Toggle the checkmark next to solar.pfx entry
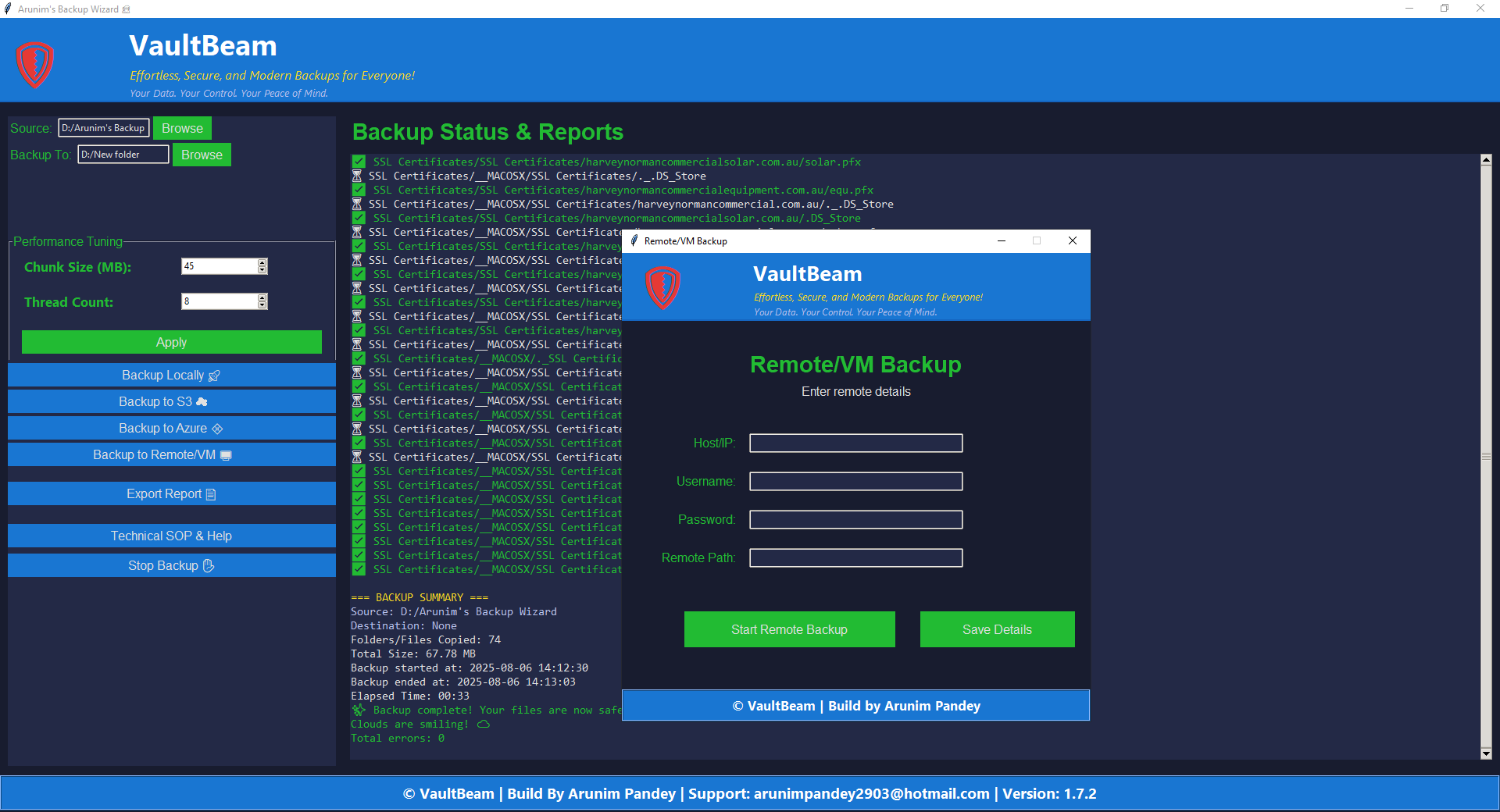Image resolution: width=1500 pixels, height=812 pixels. 359,162
